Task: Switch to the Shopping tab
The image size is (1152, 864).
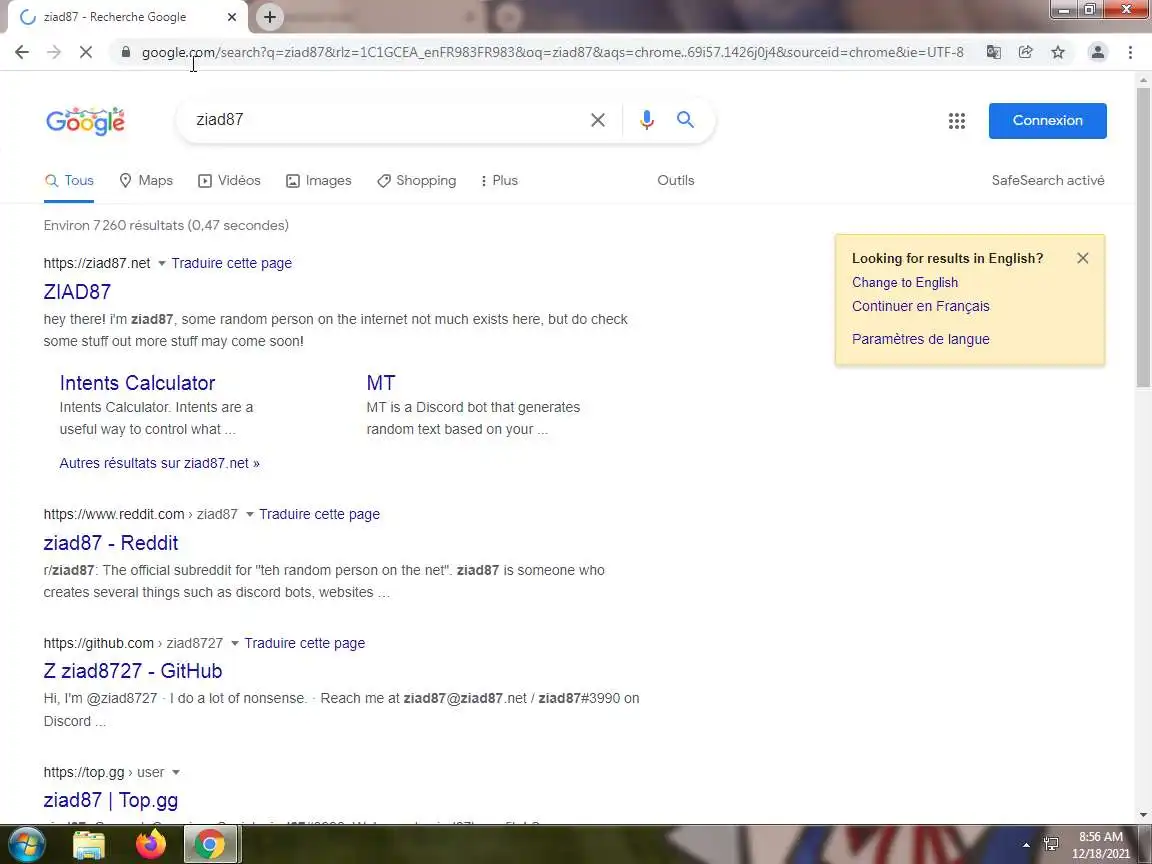Action: click(417, 181)
